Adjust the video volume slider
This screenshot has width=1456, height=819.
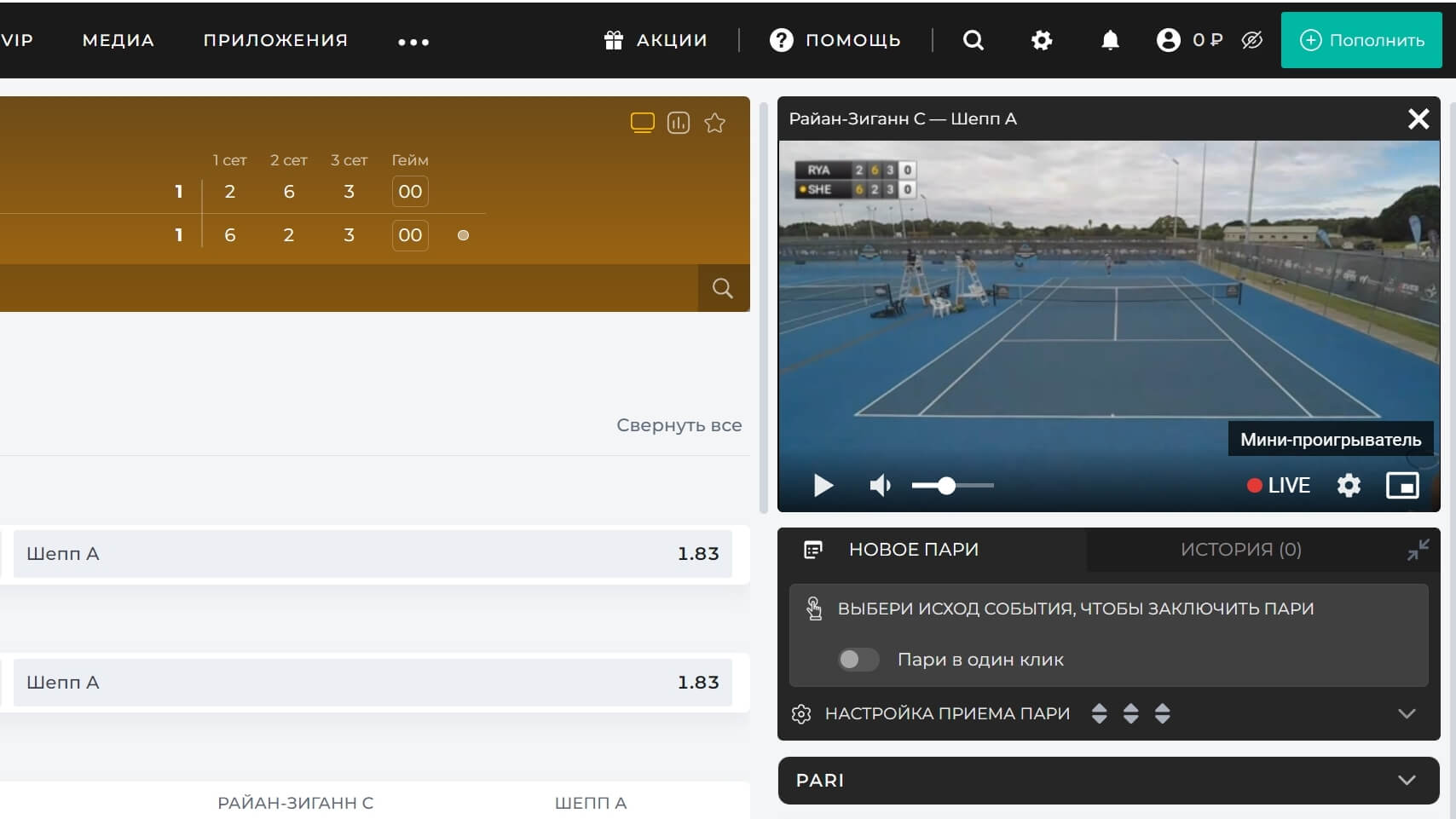(953, 486)
